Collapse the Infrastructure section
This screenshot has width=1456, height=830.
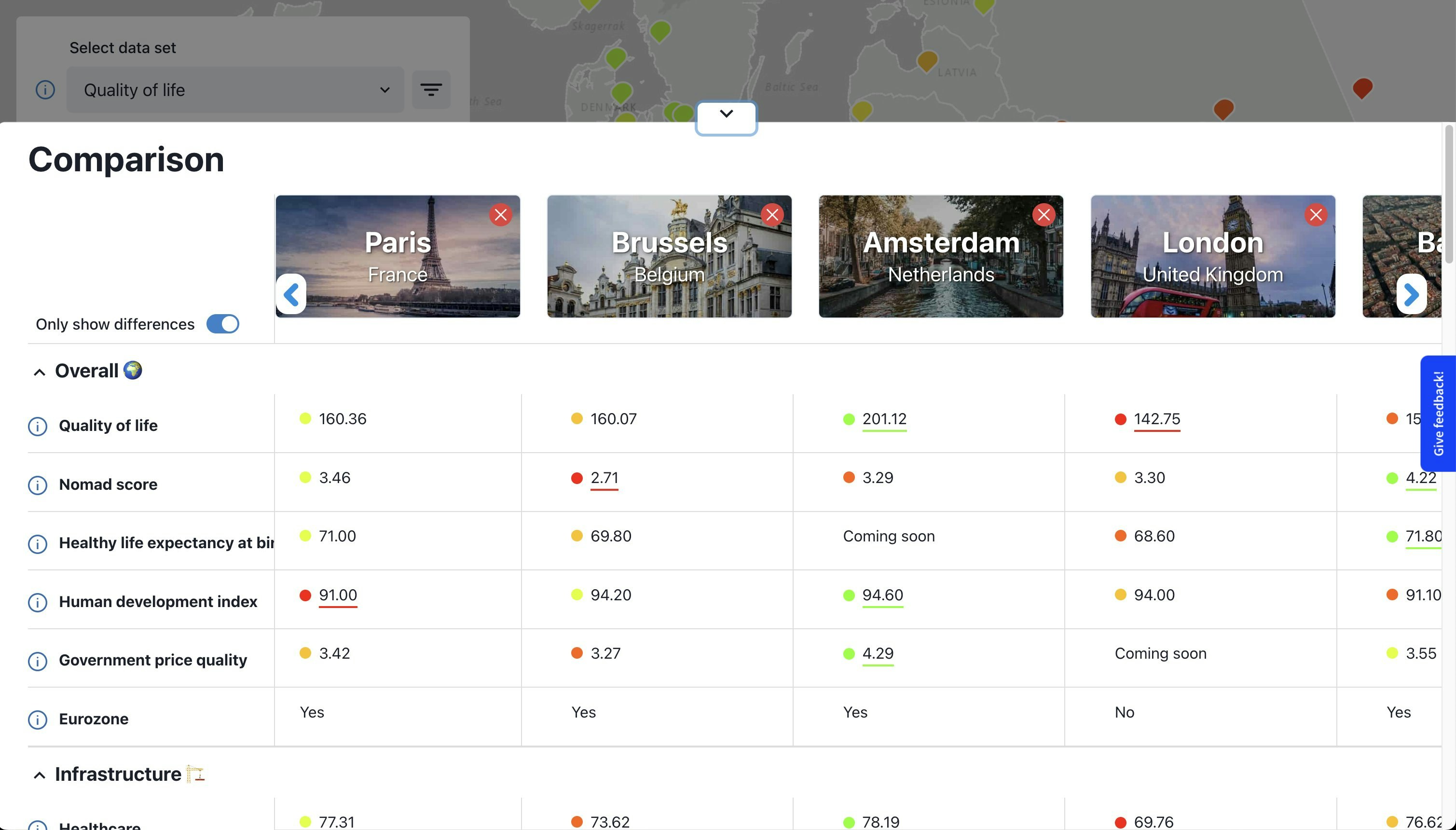(x=40, y=775)
